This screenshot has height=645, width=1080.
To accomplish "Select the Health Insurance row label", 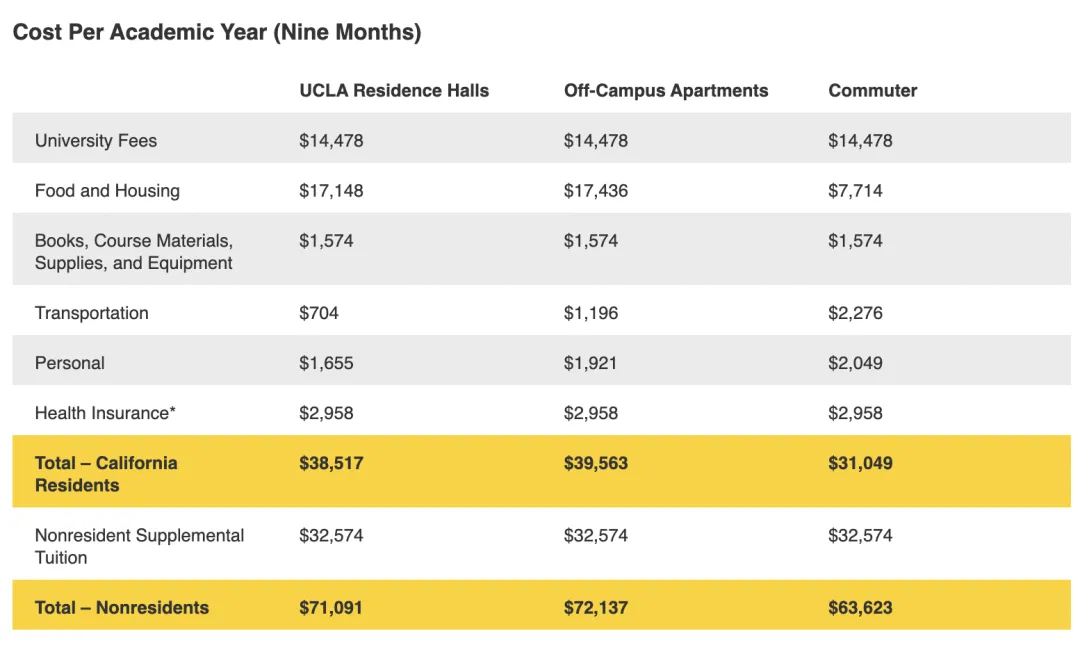I will point(105,413).
